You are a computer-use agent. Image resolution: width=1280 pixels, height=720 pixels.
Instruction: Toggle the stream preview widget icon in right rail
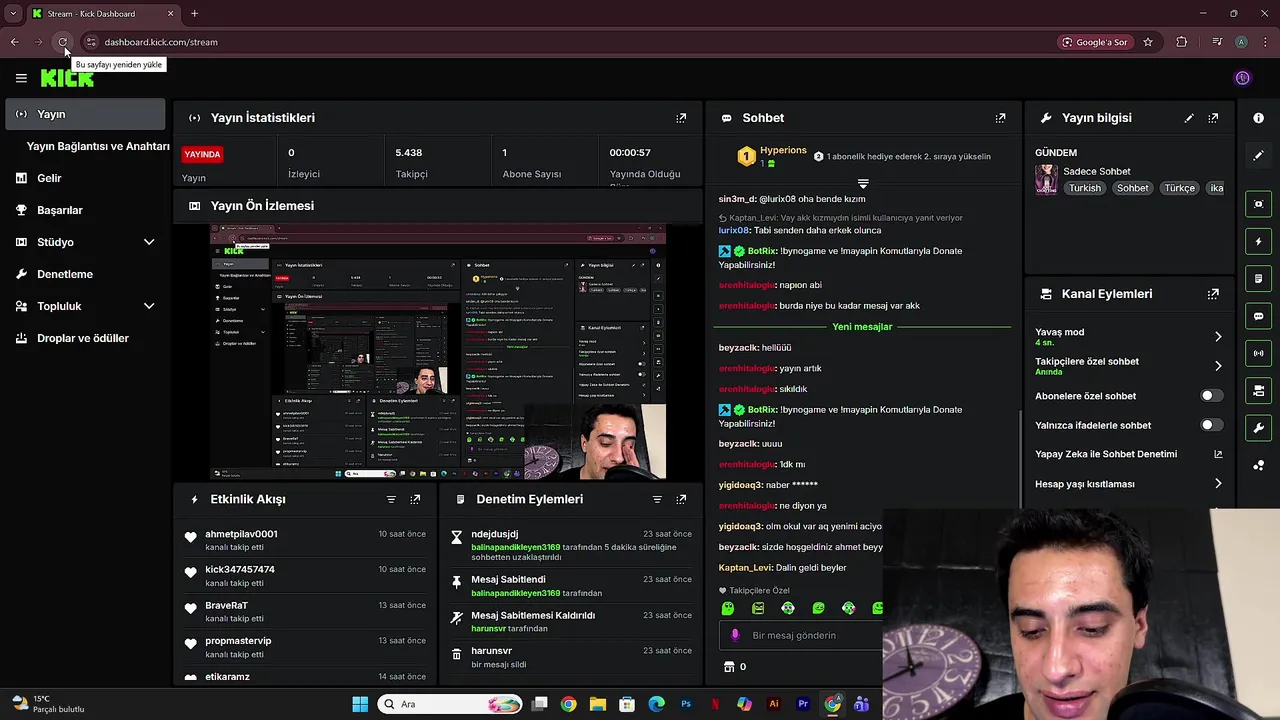click(1258, 204)
